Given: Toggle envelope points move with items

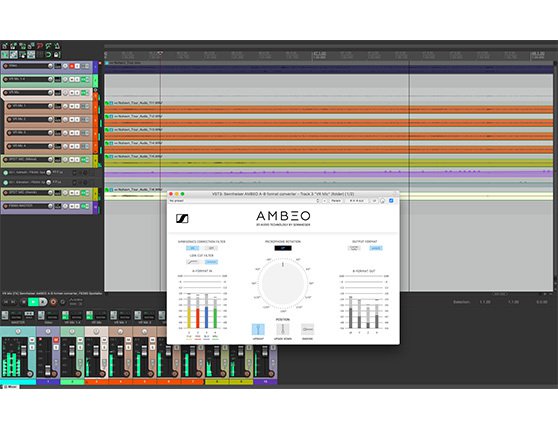Looking at the screenshot, I should click(x=31, y=54).
